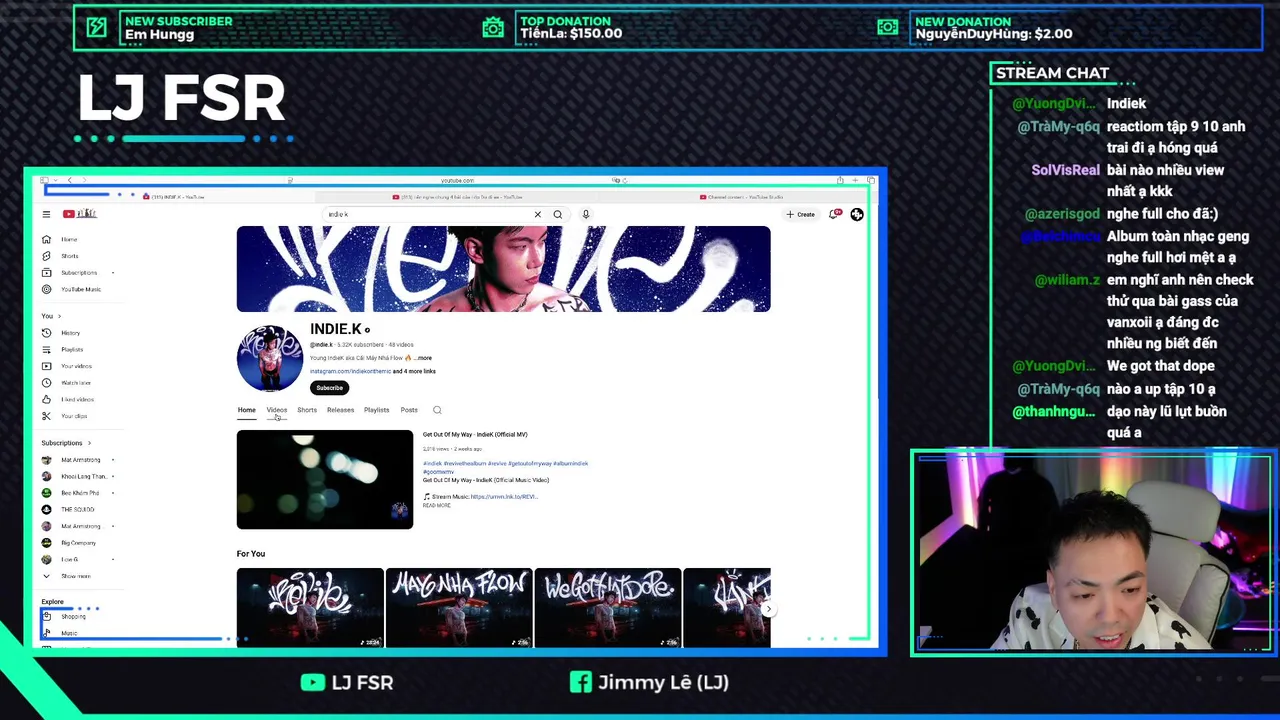Image resolution: width=1280 pixels, height=720 pixels.
Task: Select the channel Home tab
Action: click(246, 410)
